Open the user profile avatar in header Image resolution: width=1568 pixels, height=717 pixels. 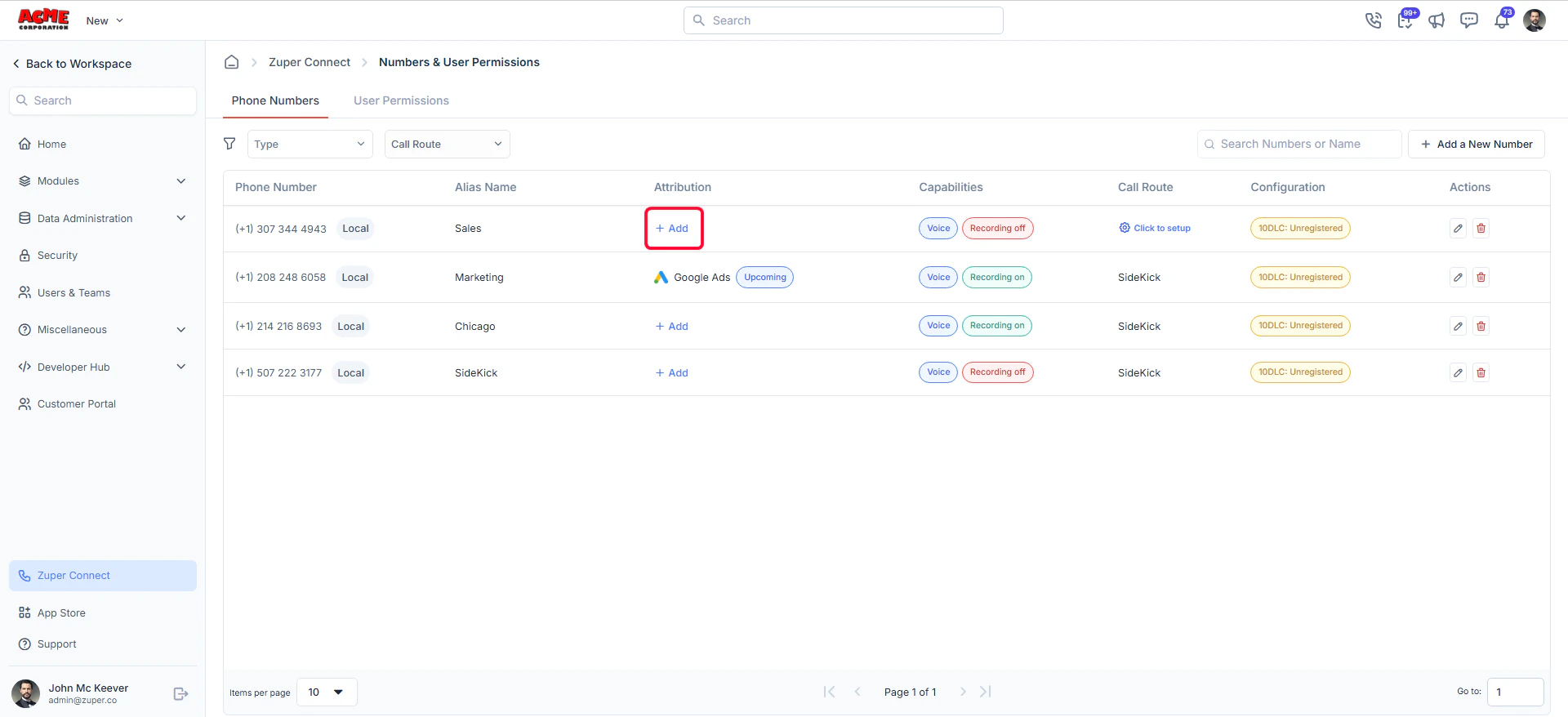click(1535, 20)
